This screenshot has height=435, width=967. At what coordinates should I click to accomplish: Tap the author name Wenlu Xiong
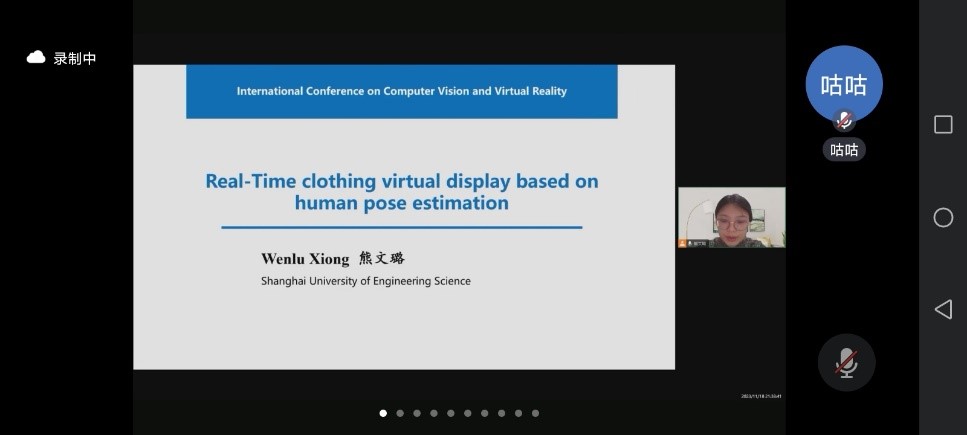coord(305,259)
